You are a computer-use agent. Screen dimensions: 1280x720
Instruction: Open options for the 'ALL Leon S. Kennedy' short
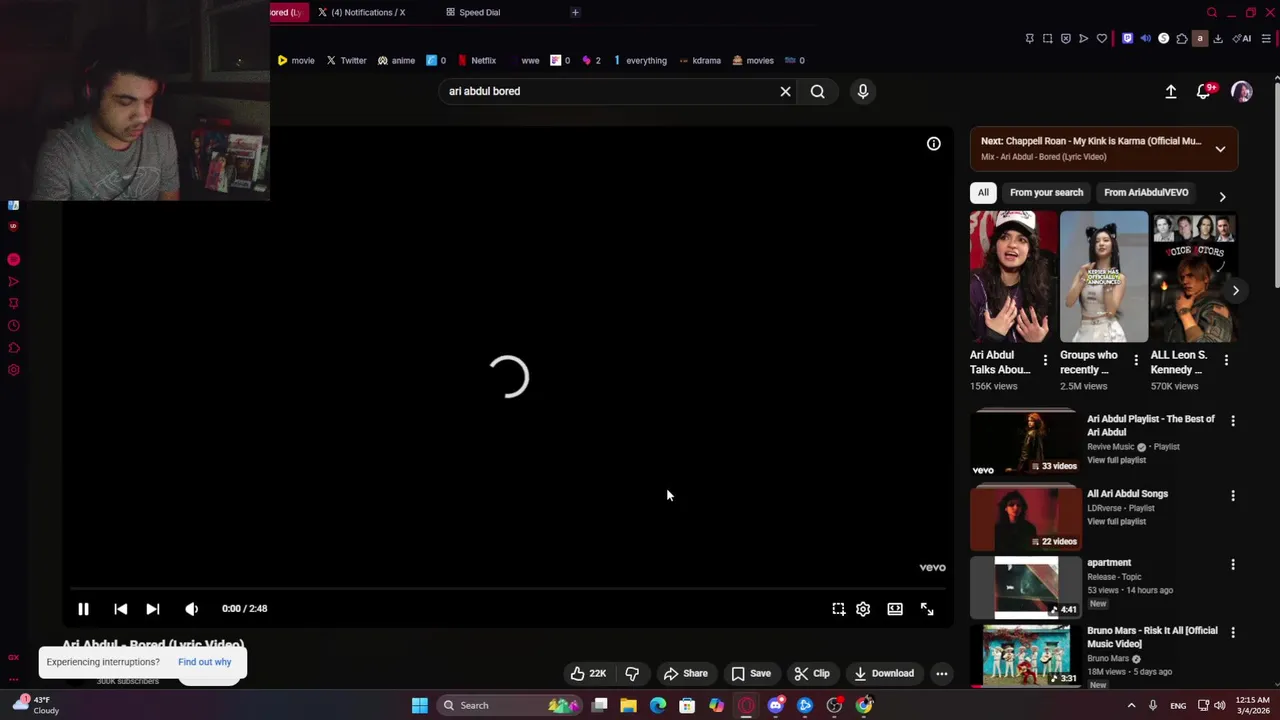(1226, 360)
